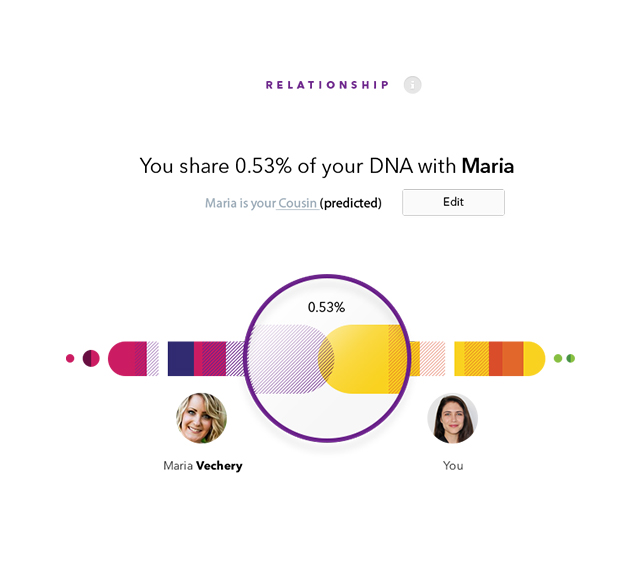Screen dimensions: 640x575
Task: Click your own profile photo
Action: click(x=452, y=418)
